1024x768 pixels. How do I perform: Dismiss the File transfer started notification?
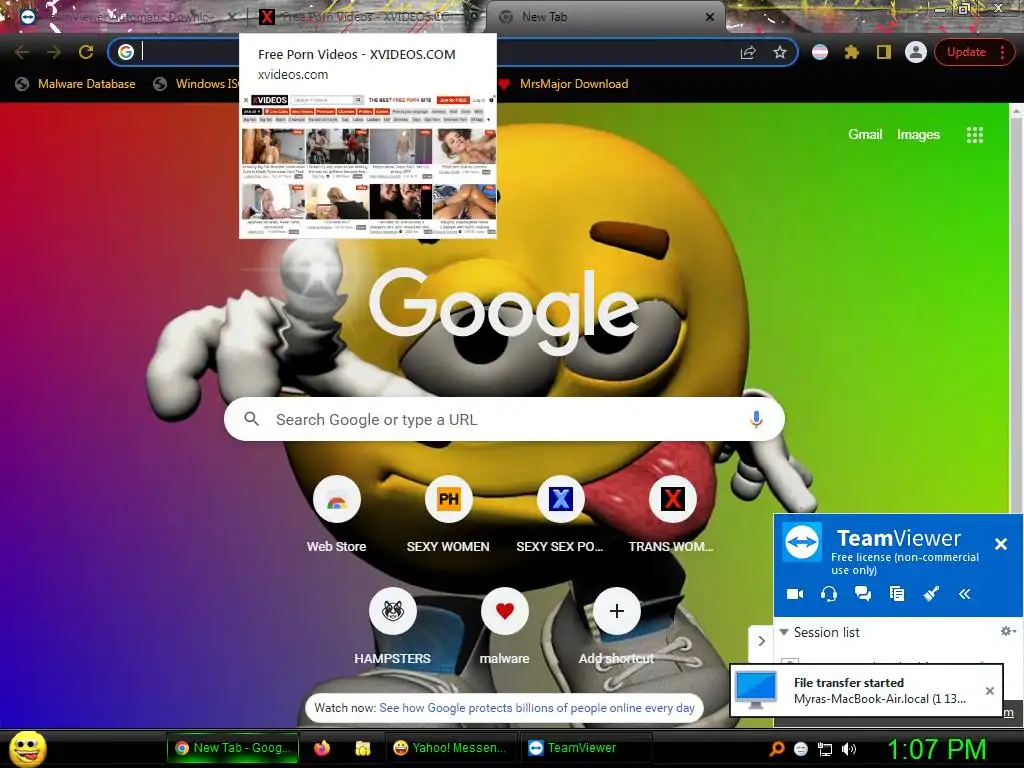pos(989,691)
